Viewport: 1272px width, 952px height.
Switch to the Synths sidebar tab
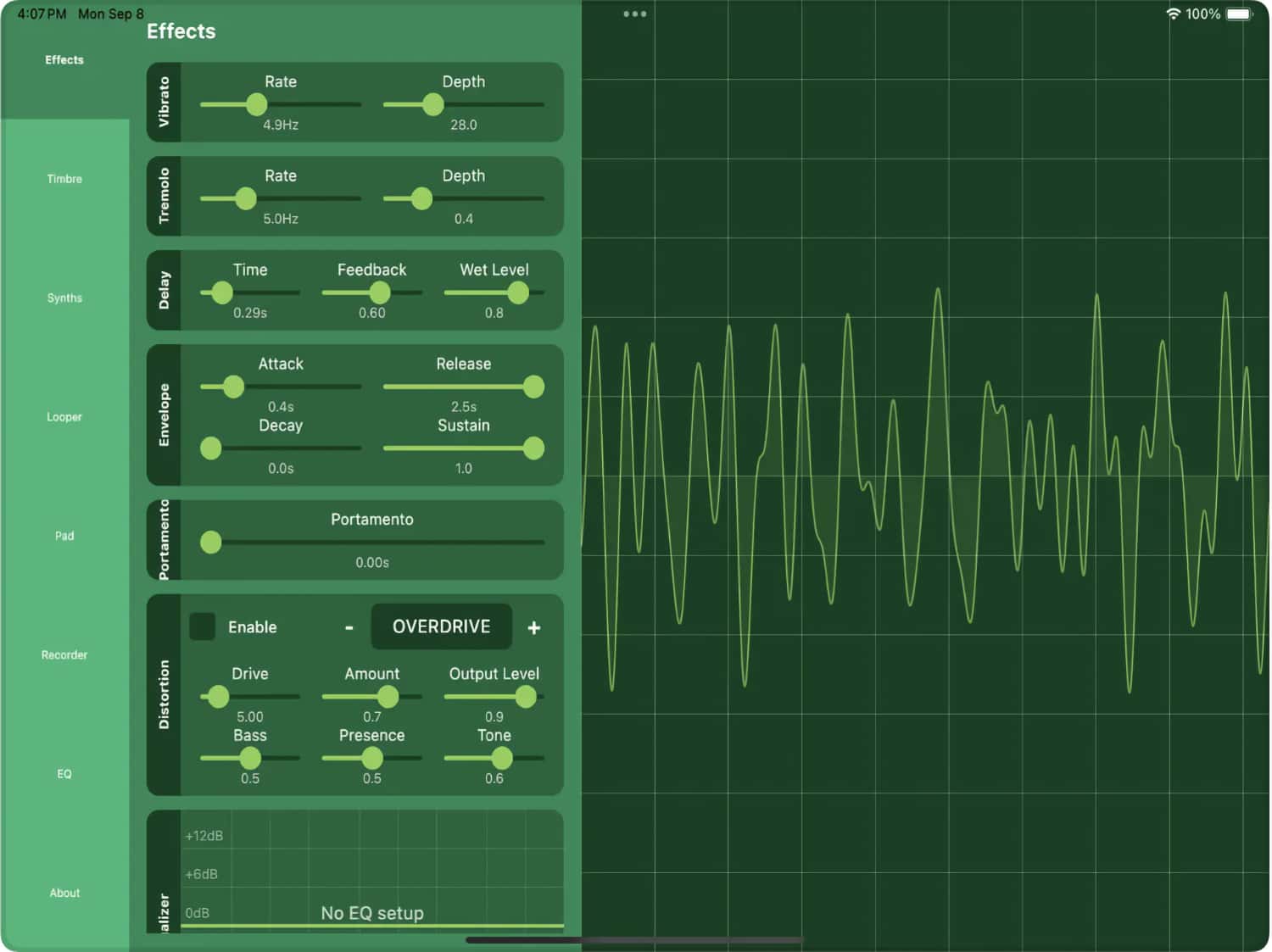pyautogui.click(x=64, y=298)
